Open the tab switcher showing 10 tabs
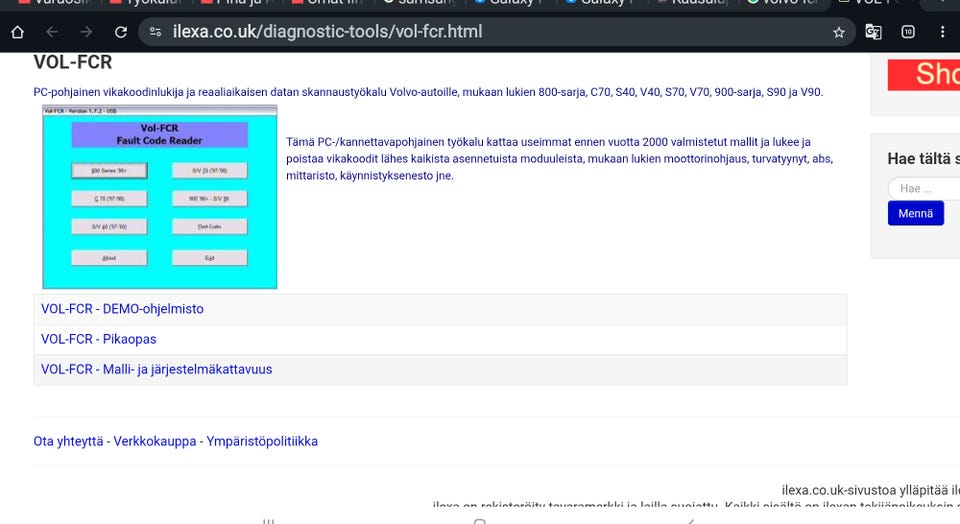 908,32
